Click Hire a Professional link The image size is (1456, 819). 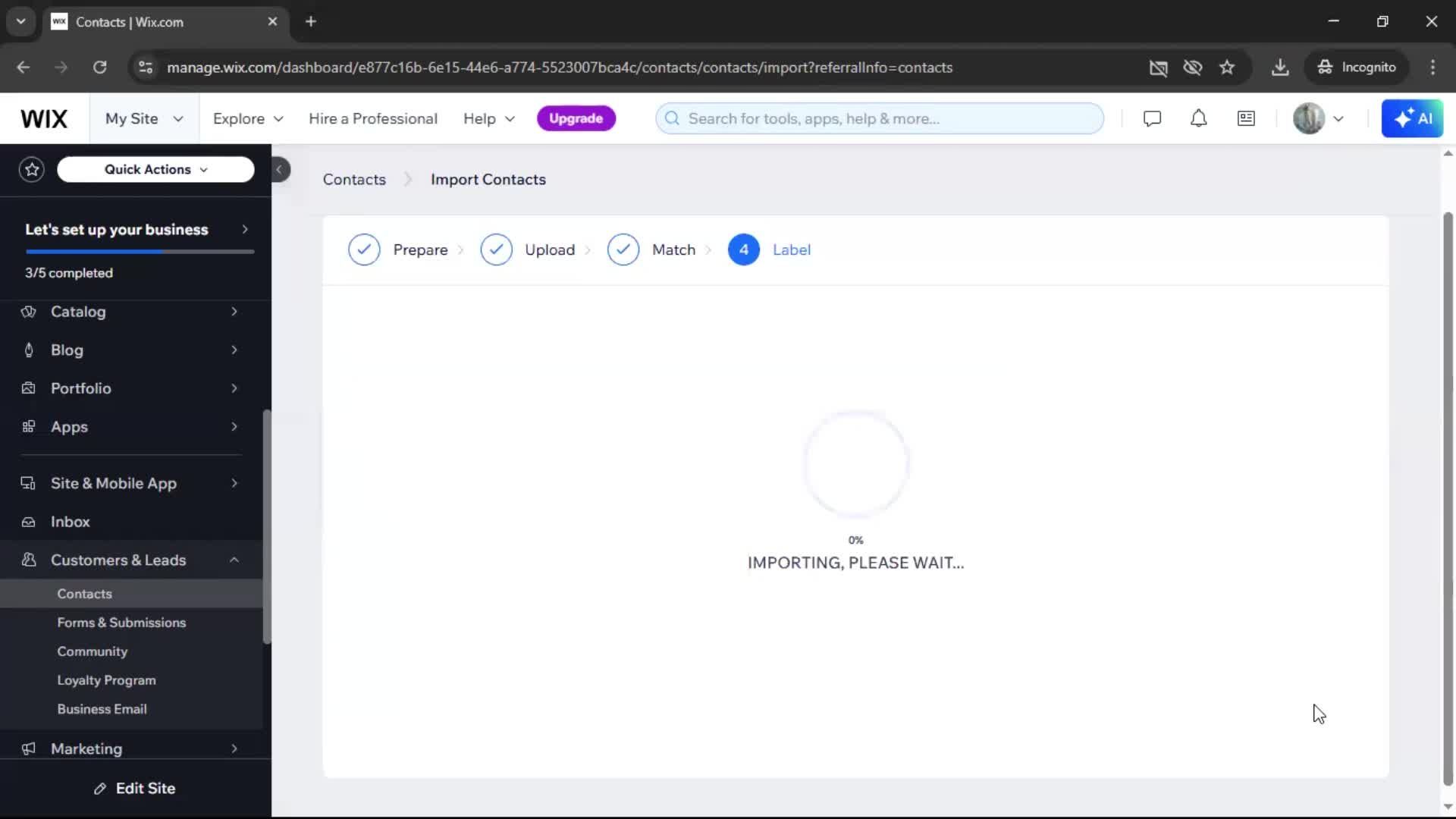click(x=373, y=119)
